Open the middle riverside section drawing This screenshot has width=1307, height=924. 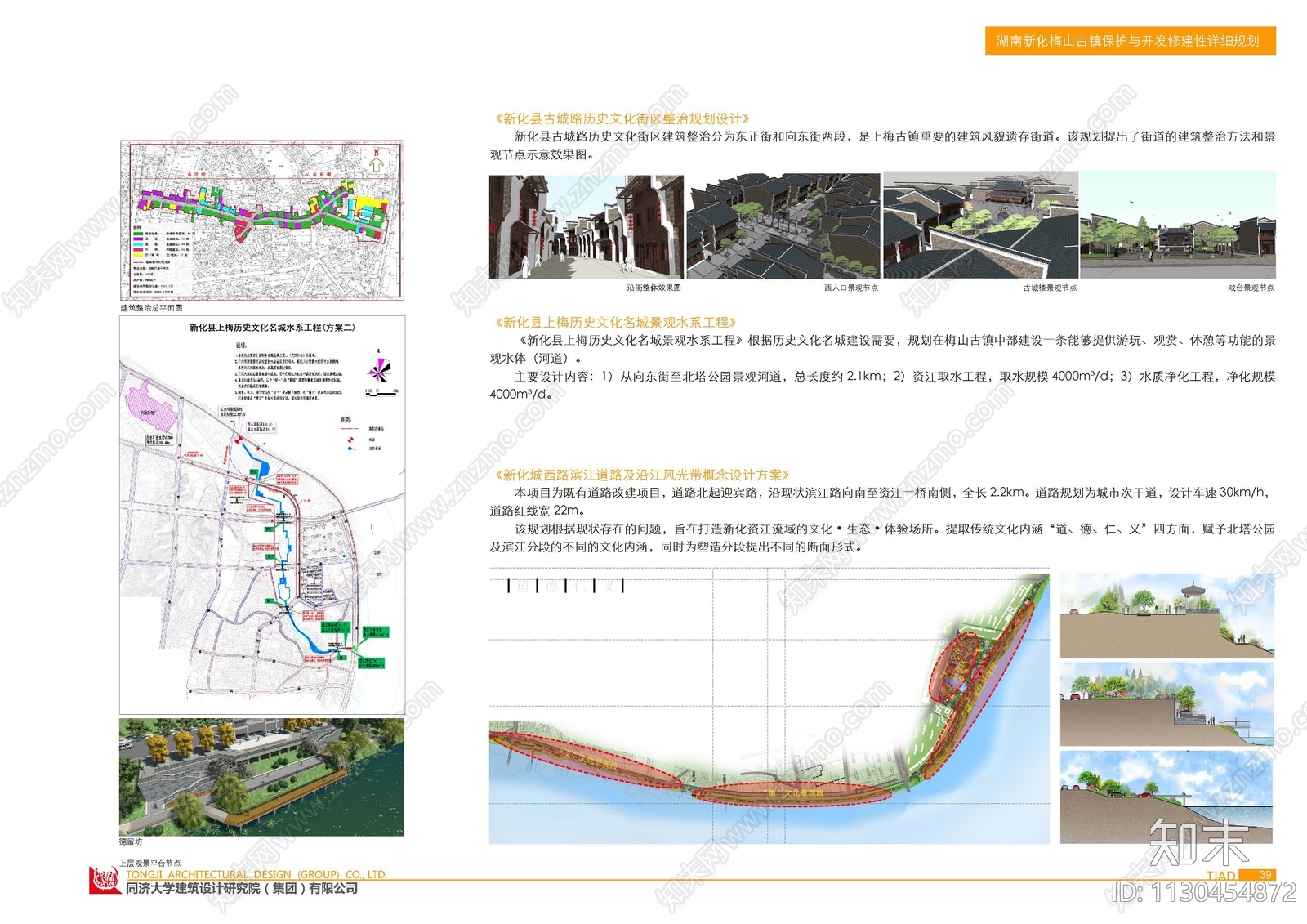click(x=1166, y=704)
